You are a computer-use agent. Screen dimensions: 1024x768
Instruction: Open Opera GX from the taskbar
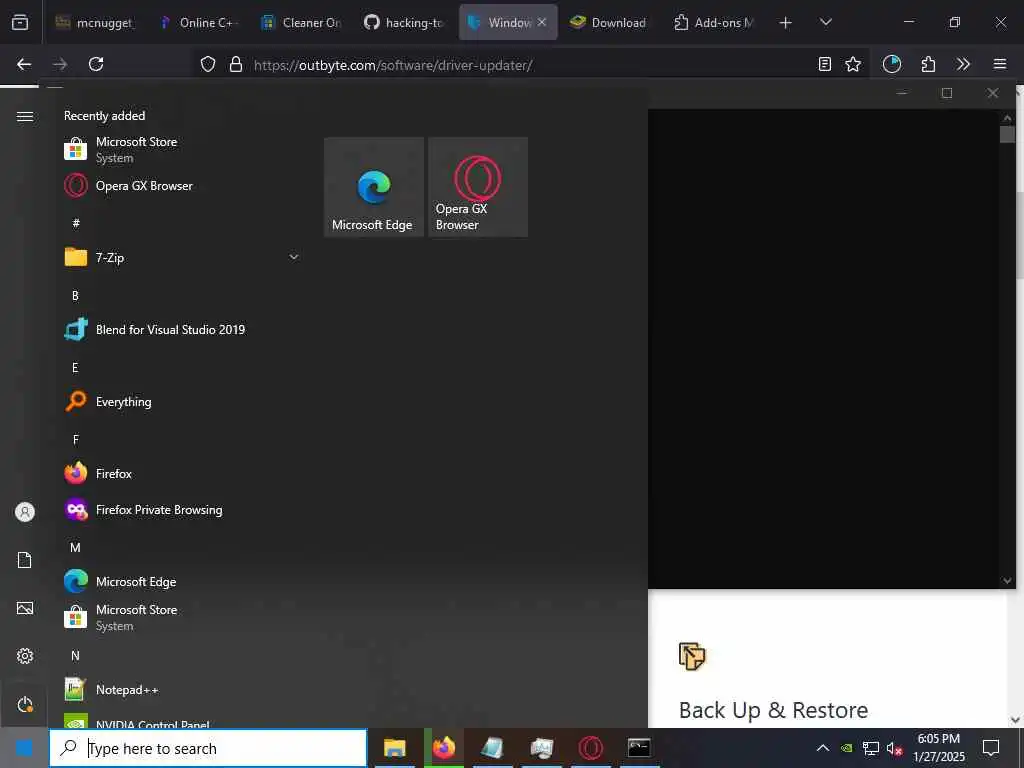[x=590, y=748]
